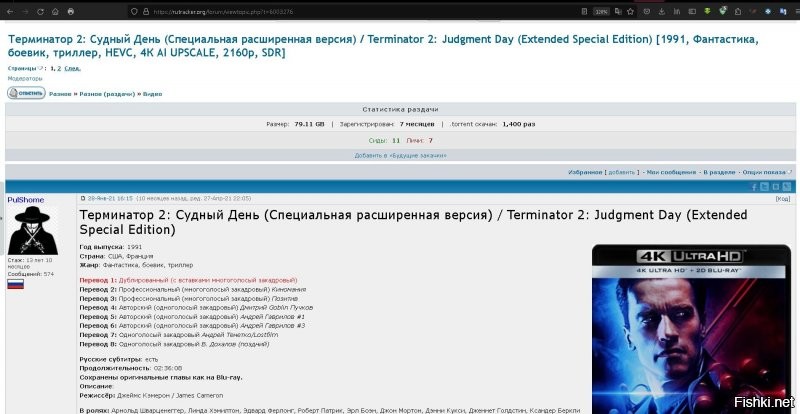Click the rutracker URL in the address bar
This screenshot has width=800, height=414.
coord(223,11)
